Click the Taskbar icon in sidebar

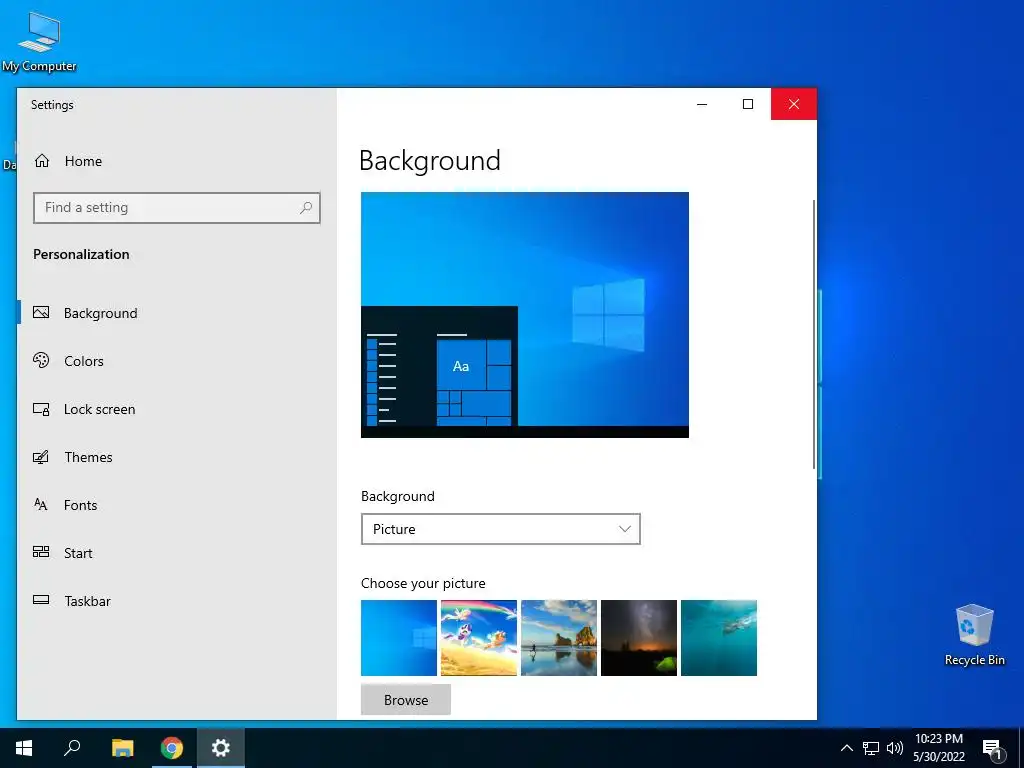41,600
